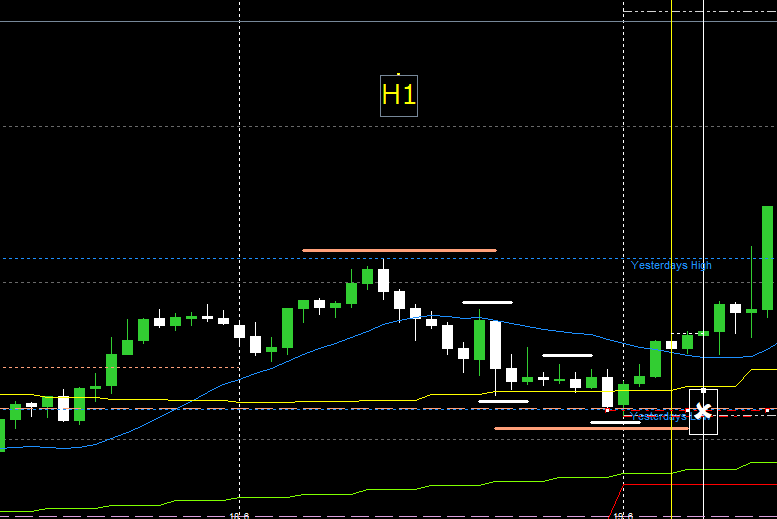The height and width of the screenshot is (519, 777).
Task: Select the white bar below large white candle
Action: click(x=503, y=401)
